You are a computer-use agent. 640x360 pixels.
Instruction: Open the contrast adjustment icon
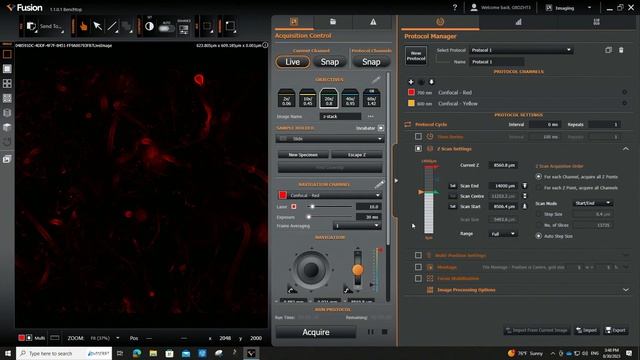pos(149,27)
